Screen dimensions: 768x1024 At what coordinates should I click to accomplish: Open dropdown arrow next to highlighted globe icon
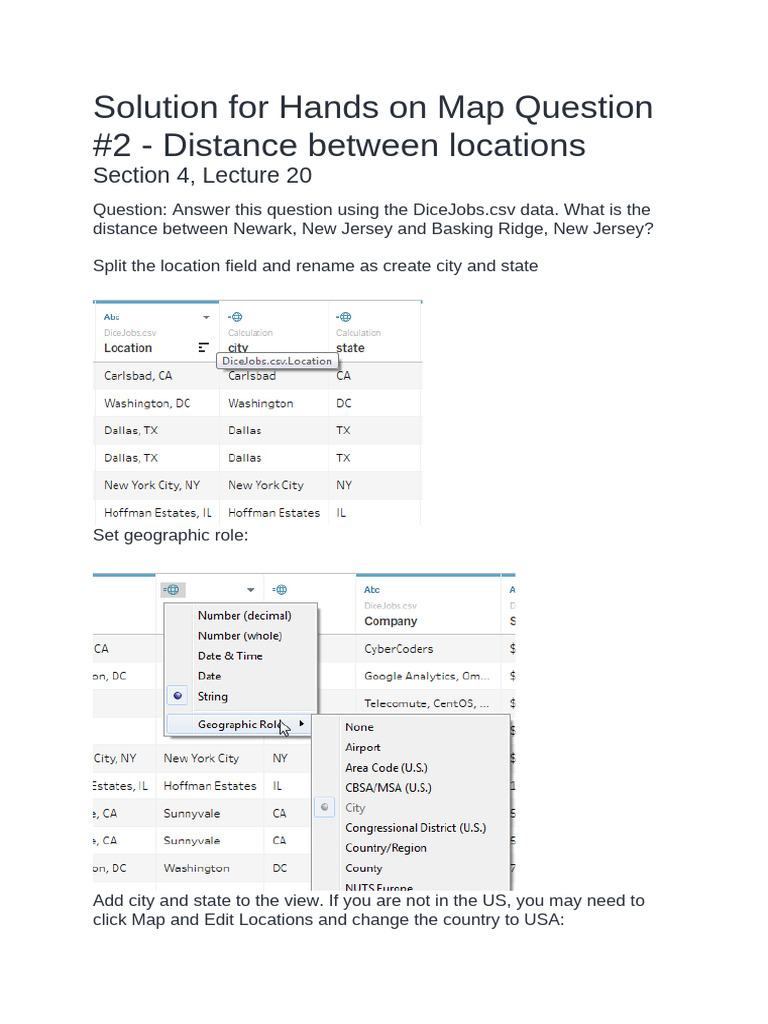[250, 590]
